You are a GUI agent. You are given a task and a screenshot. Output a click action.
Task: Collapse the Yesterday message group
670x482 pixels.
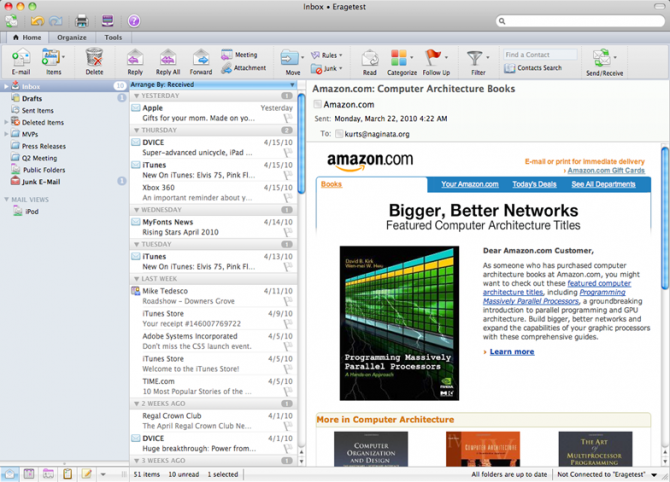pos(137,96)
